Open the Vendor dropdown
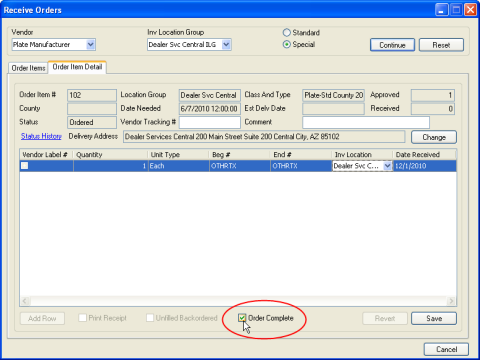The image size is (480, 360). [90, 44]
